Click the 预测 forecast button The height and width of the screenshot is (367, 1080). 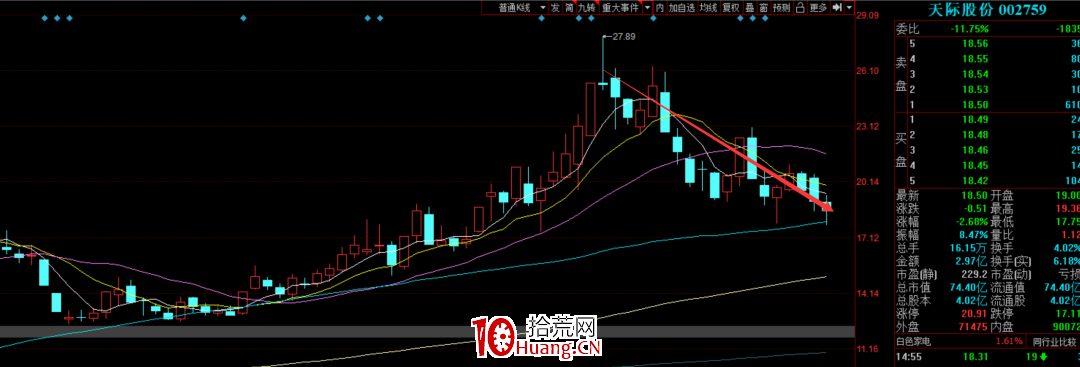point(782,8)
